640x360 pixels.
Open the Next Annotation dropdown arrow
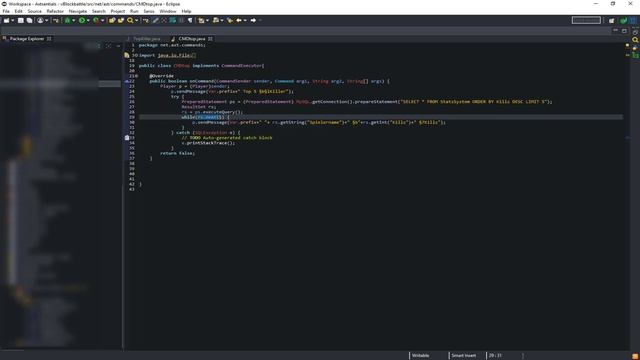click(207, 20)
